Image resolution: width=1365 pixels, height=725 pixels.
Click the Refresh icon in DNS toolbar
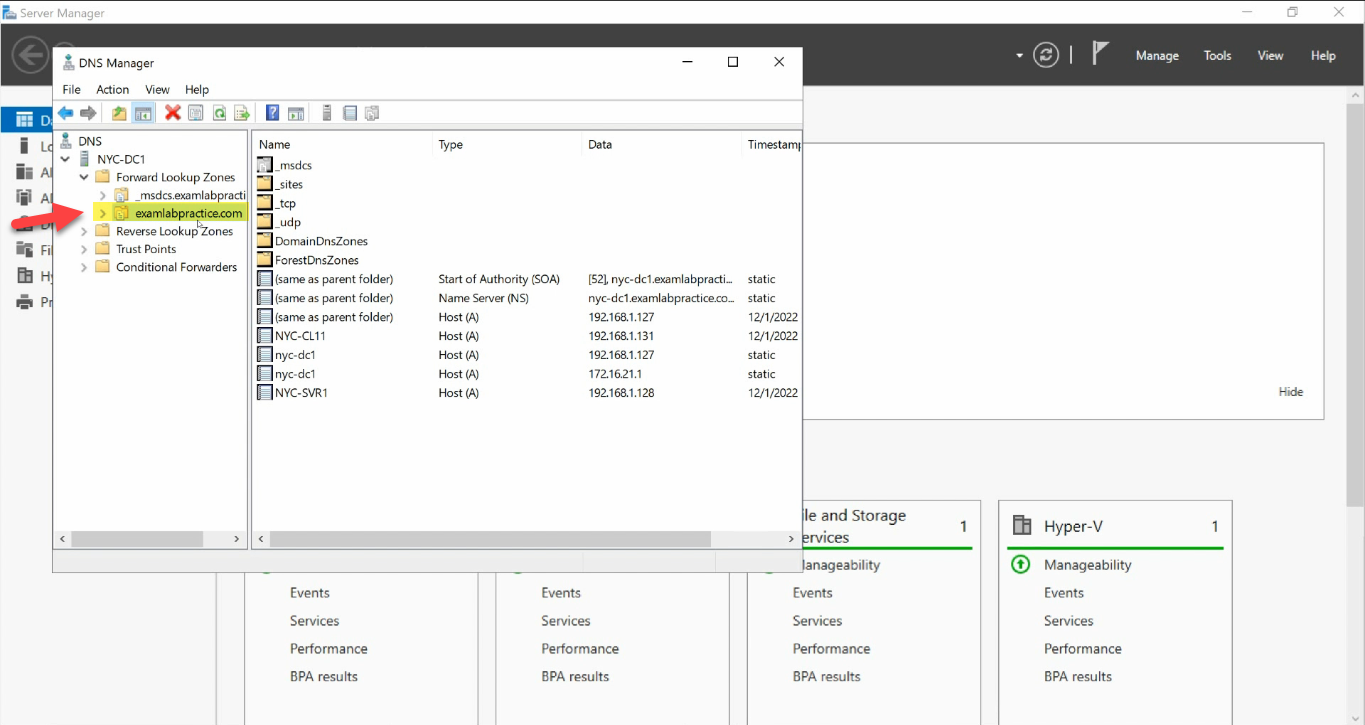[219, 113]
